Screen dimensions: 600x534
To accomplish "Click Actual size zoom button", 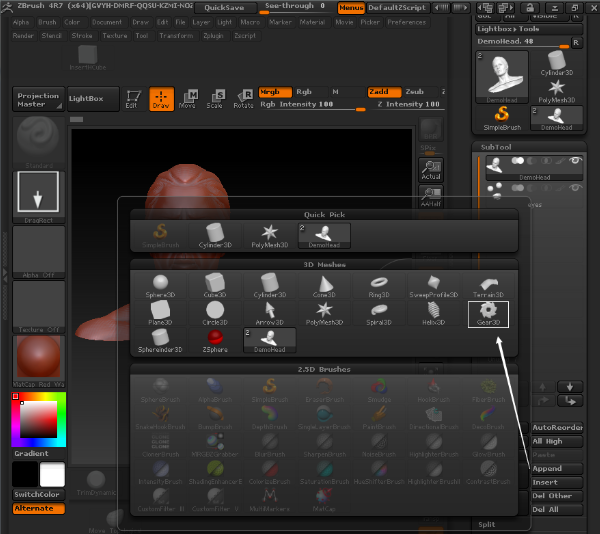I will (431, 169).
